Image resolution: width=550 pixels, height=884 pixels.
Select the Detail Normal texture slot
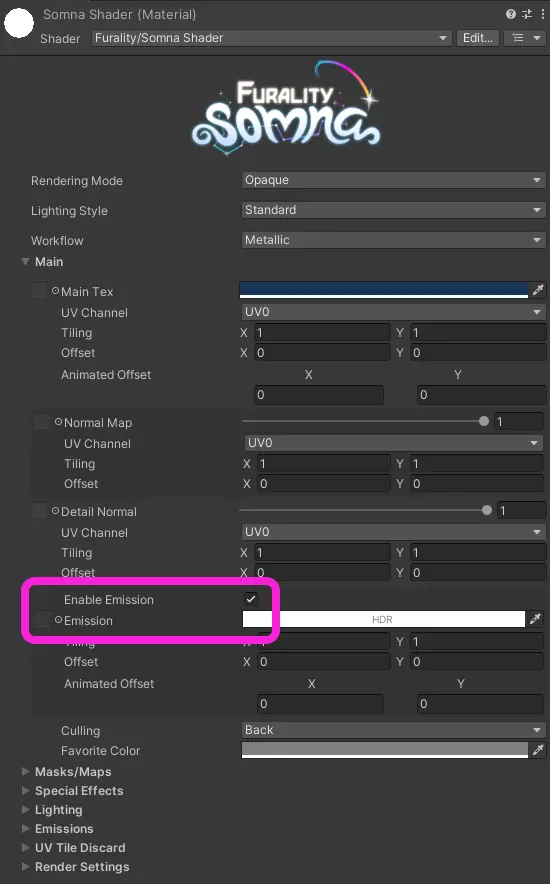(x=38, y=511)
